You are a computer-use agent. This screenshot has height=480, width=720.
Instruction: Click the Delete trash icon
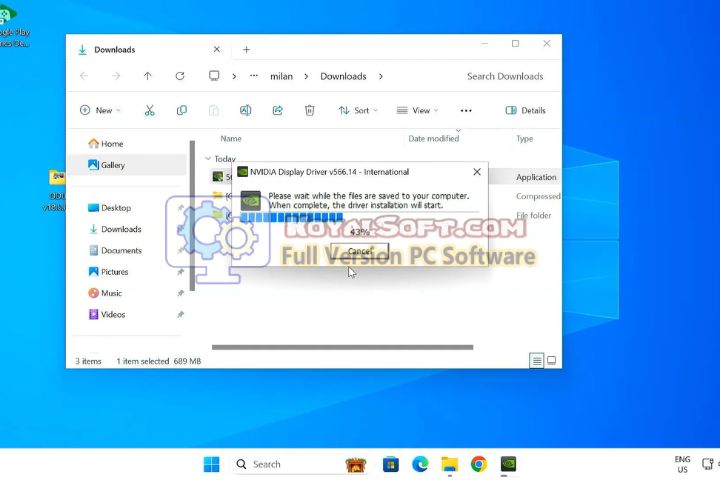coord(309,110)
